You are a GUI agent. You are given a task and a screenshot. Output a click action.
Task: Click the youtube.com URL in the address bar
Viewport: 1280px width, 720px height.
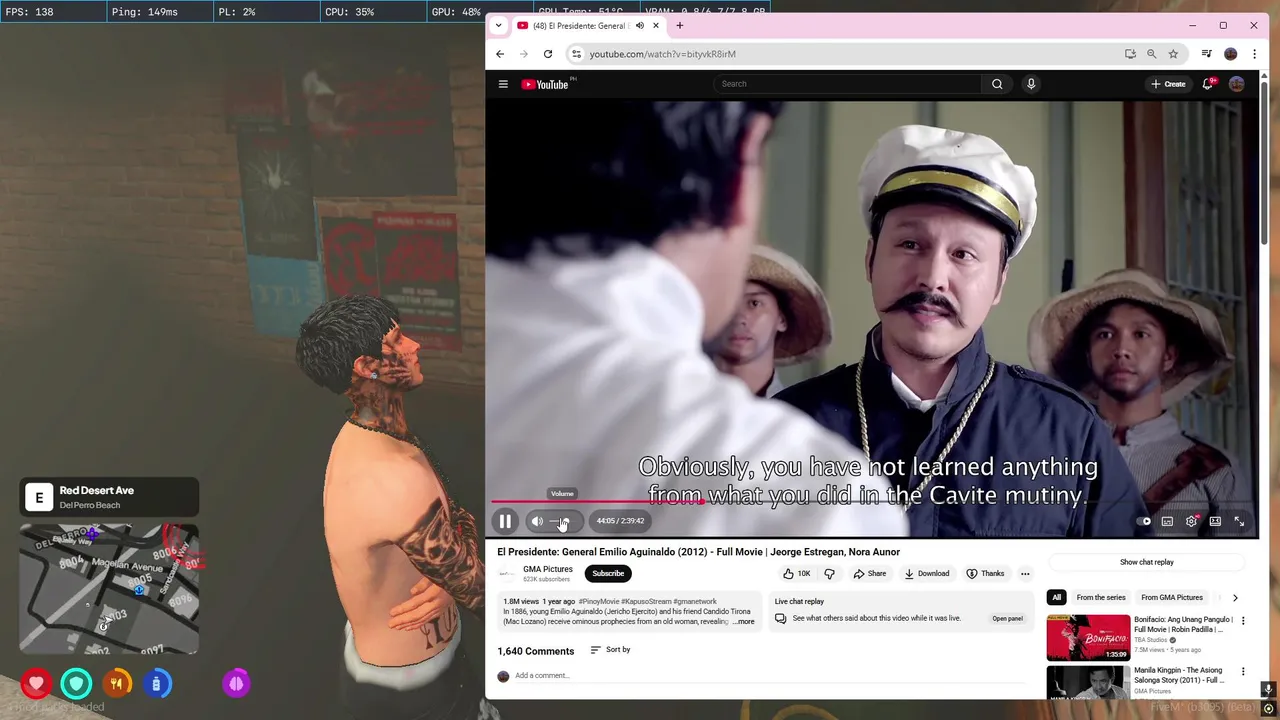tap(662, 54)
